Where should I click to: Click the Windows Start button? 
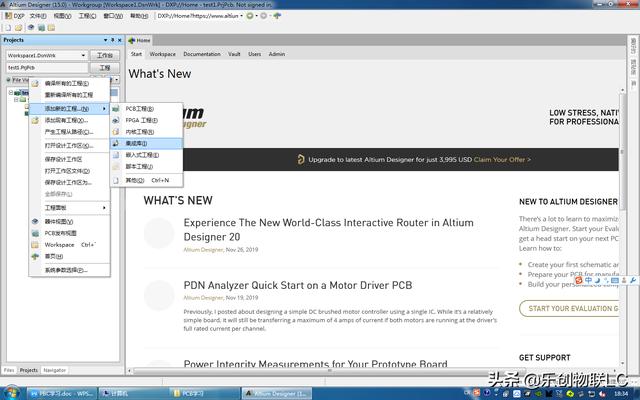(11, 393)
